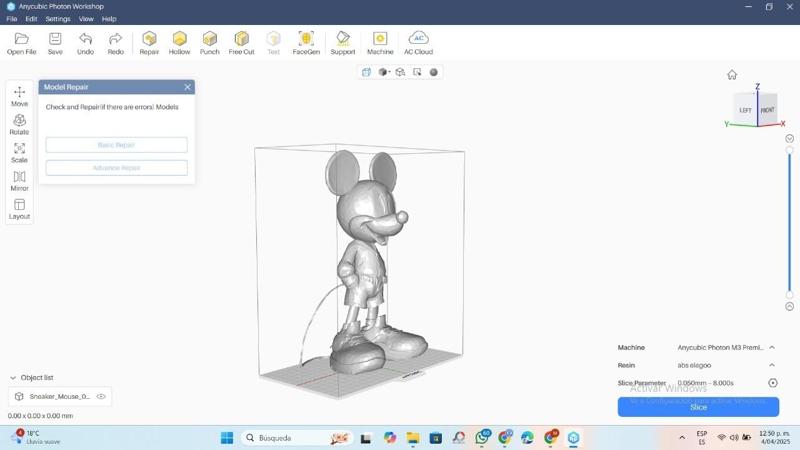Click the Basic Repair button
Viewport: 800px width, 450px height.
[x=116, y=145]
